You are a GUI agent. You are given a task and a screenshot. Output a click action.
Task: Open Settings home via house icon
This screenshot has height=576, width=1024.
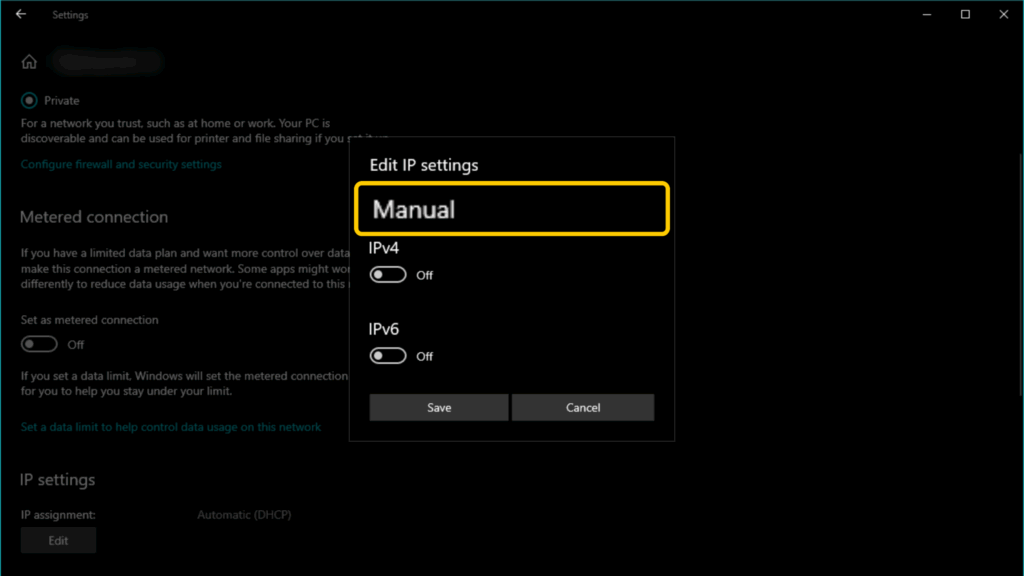pos(29,62)
